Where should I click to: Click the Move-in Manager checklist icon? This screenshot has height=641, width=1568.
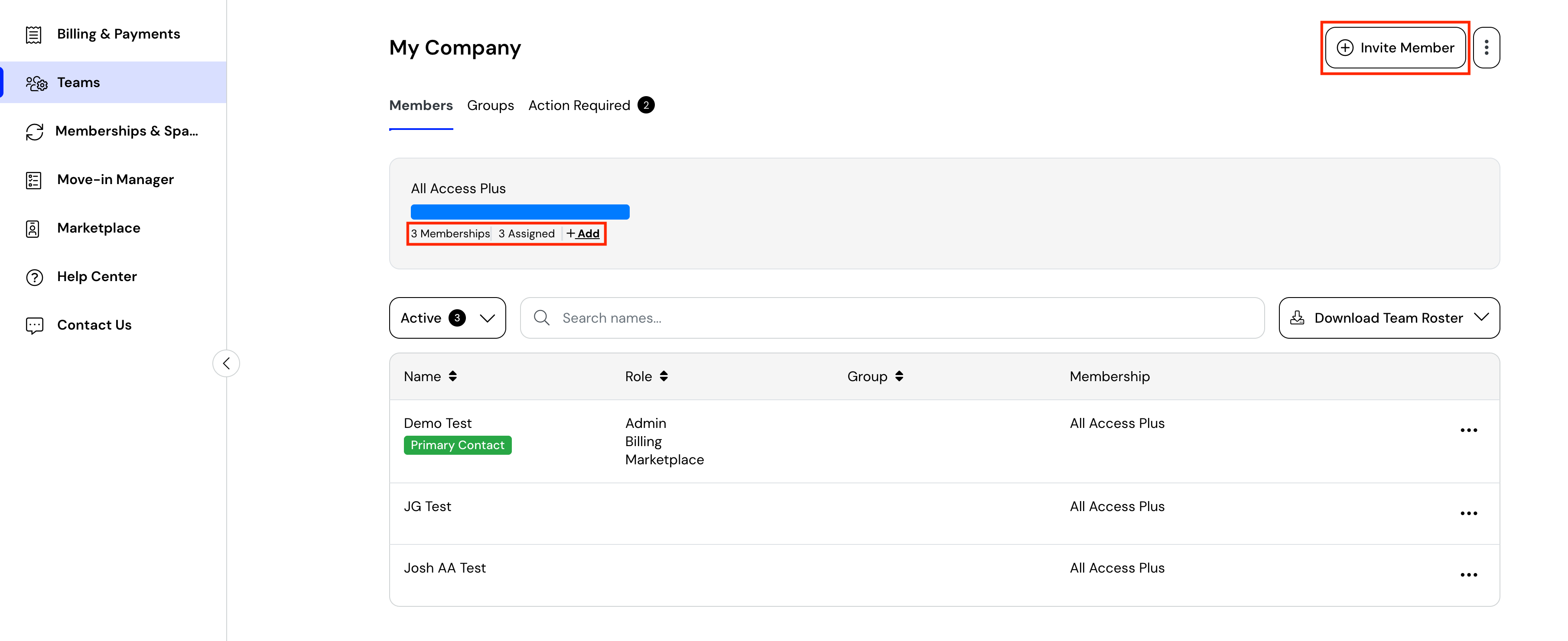click(x=33, y=180)
